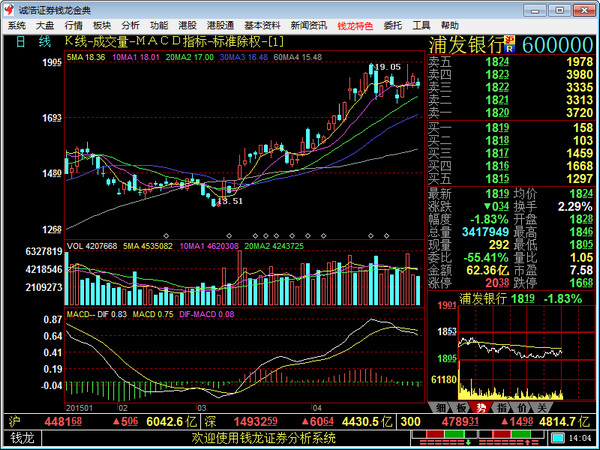Open the 港股 menu
Image resolution: width=600 pixels, height=450 pixels.
[188, 26]
